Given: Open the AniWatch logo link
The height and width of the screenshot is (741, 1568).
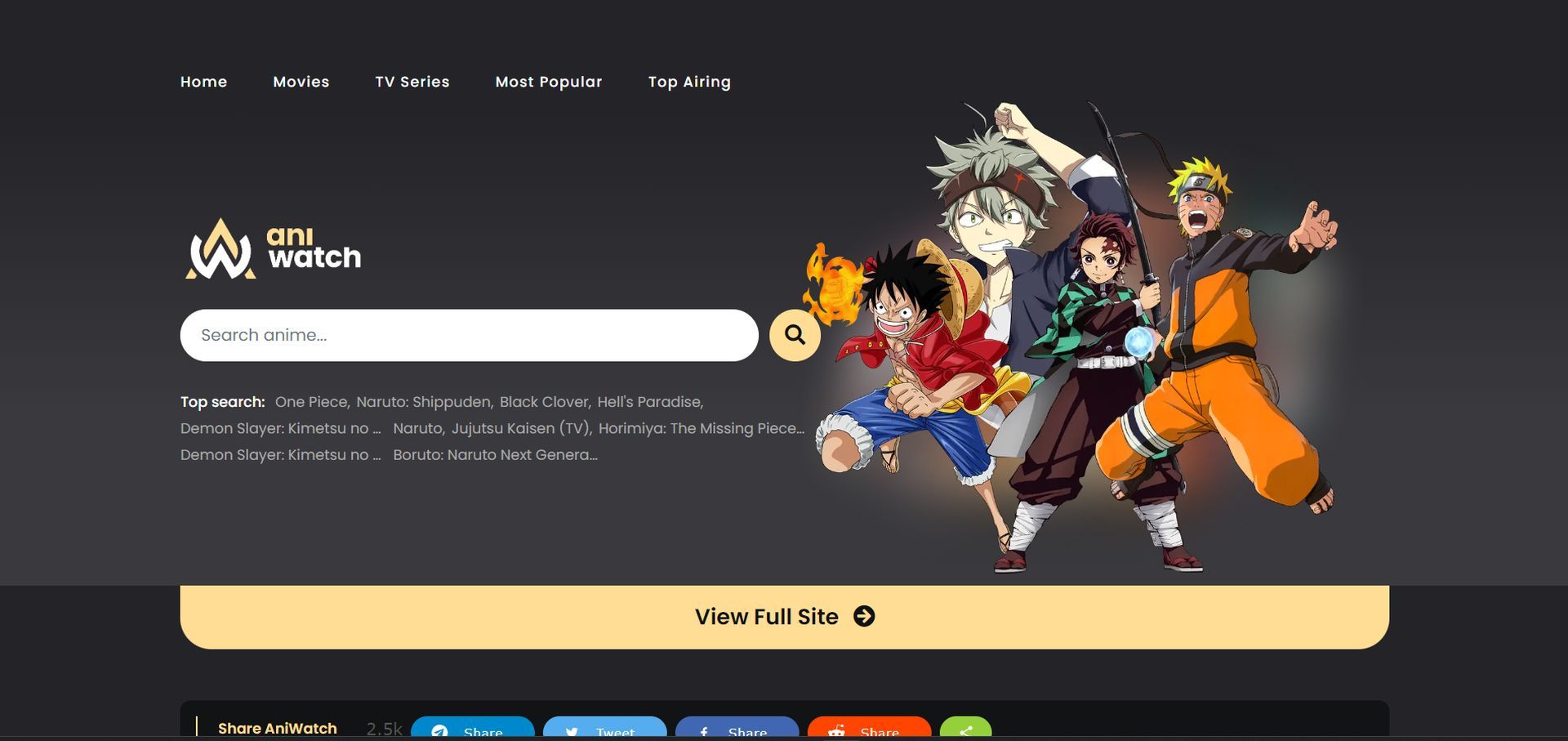Looking at the screenshot, I should [272, 248].
